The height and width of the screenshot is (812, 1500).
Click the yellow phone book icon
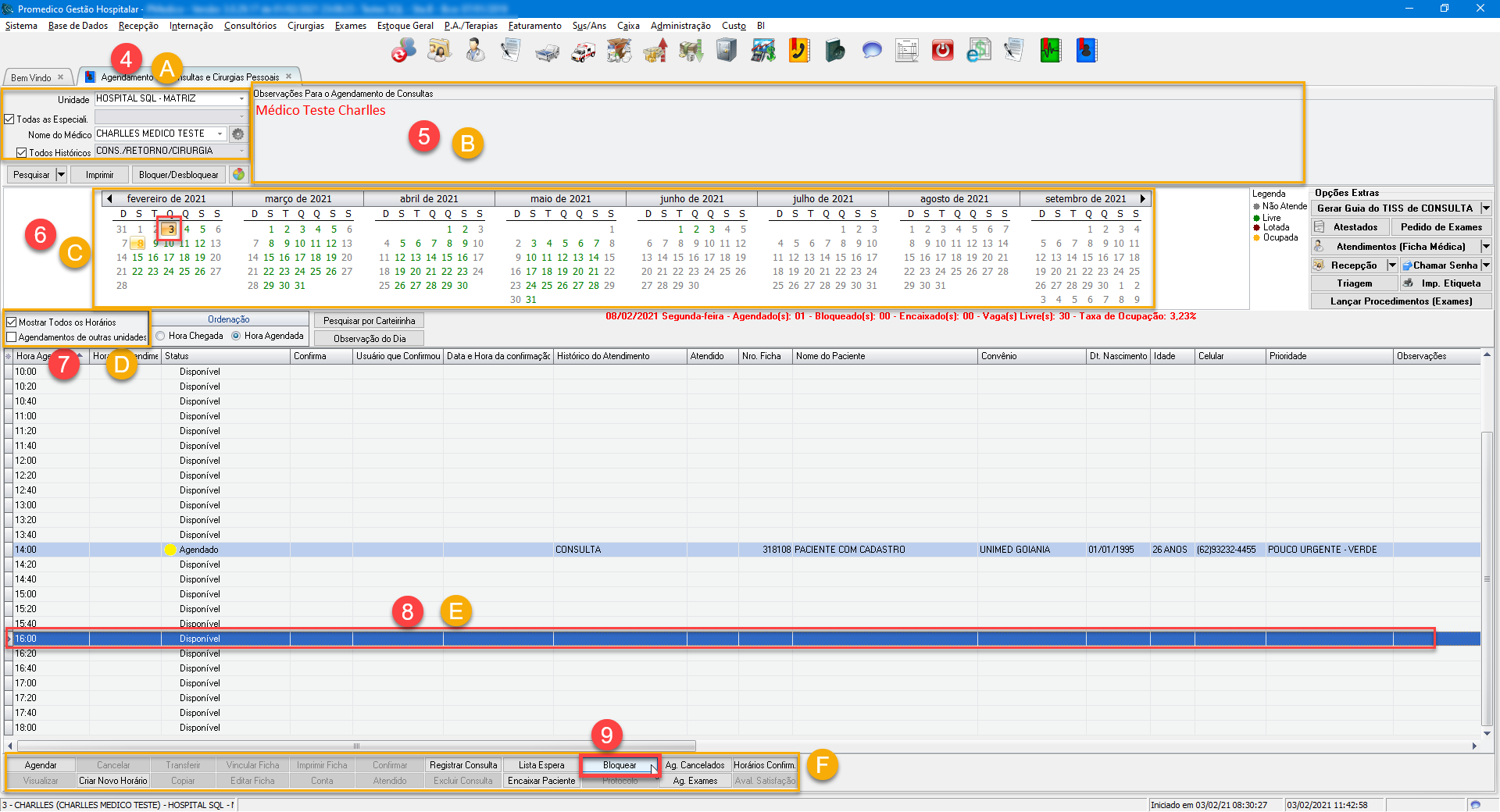[x=798, y=52]
